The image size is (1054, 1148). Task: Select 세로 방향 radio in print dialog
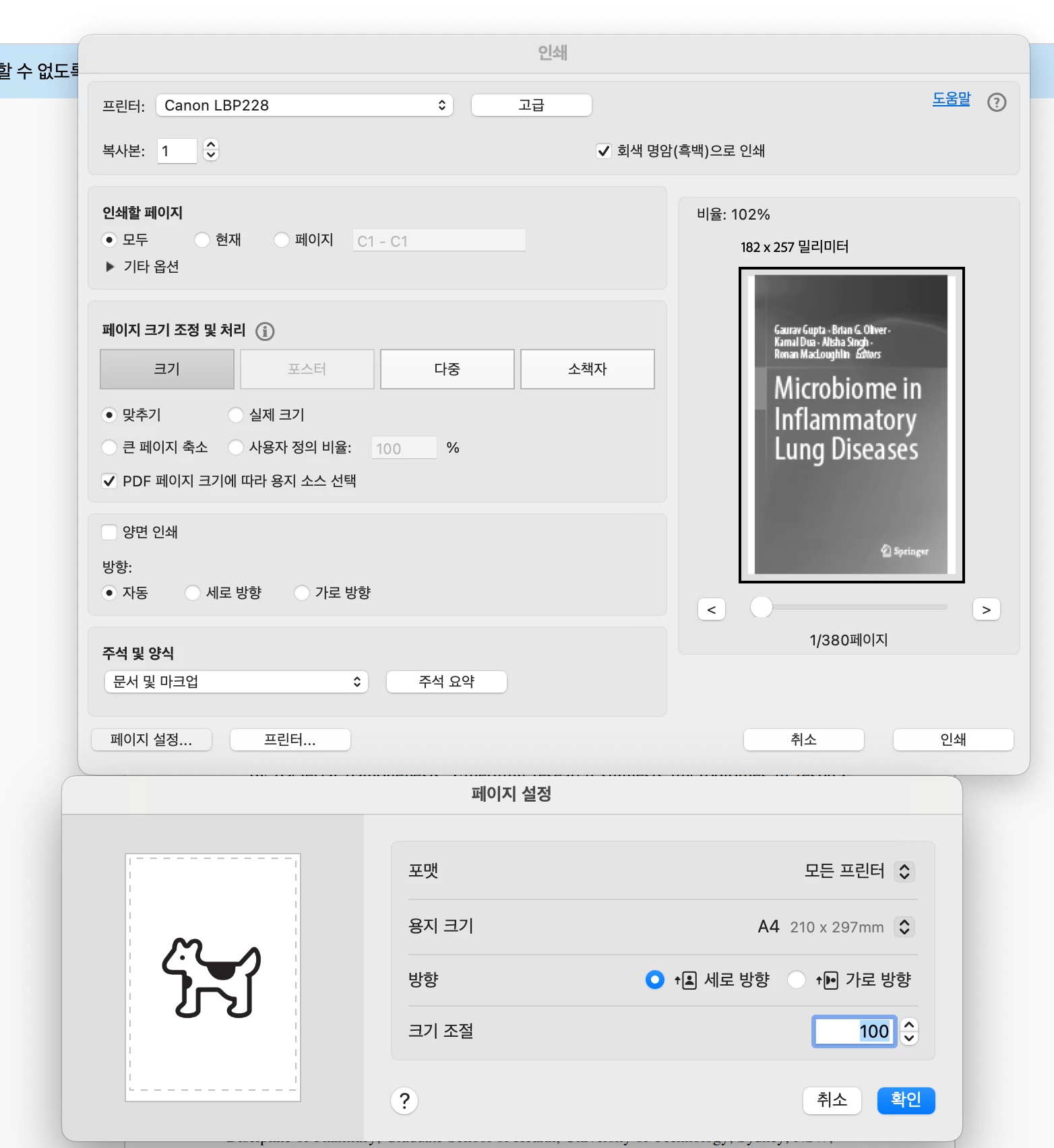tap(192, 593)
